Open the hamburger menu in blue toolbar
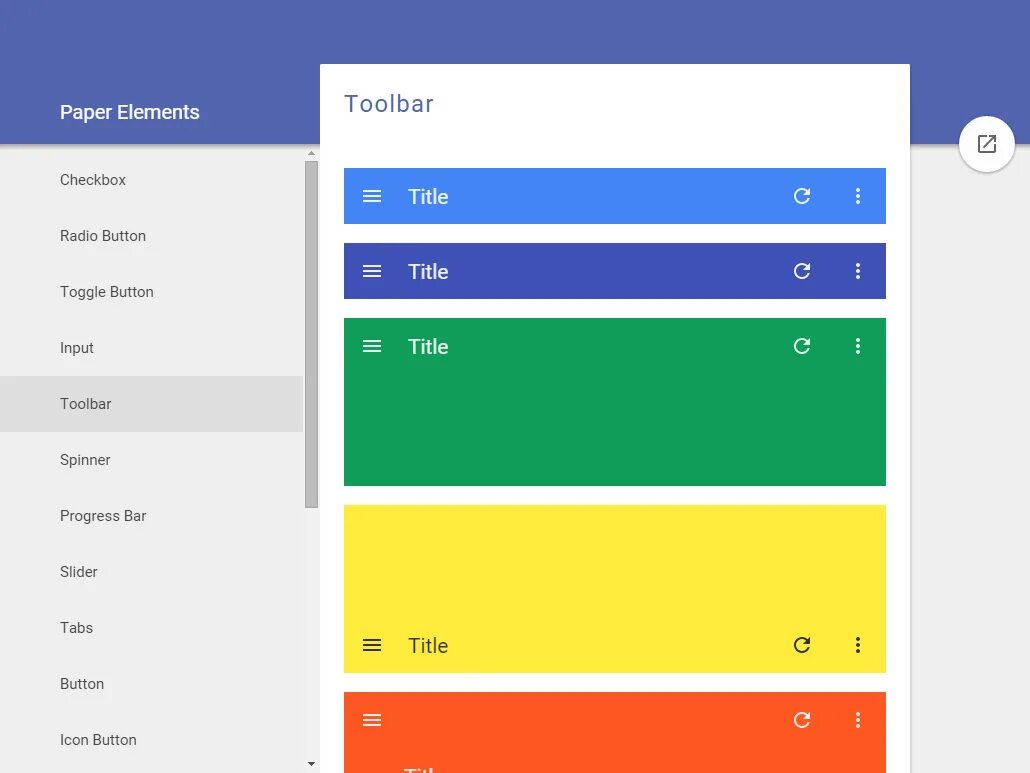1030x773 pixels. click(x=372, y=196)
